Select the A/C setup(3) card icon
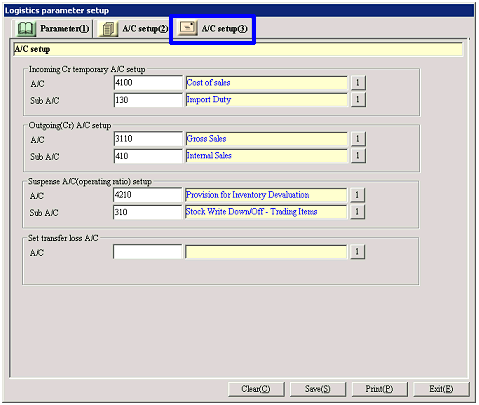The width and height of the screenshot is (479, 405). click(187, 28)
